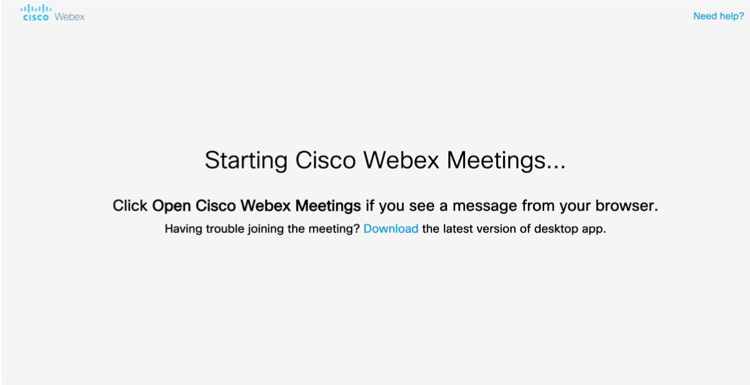Click the word Click beginning the instruction

coord(130,206)
